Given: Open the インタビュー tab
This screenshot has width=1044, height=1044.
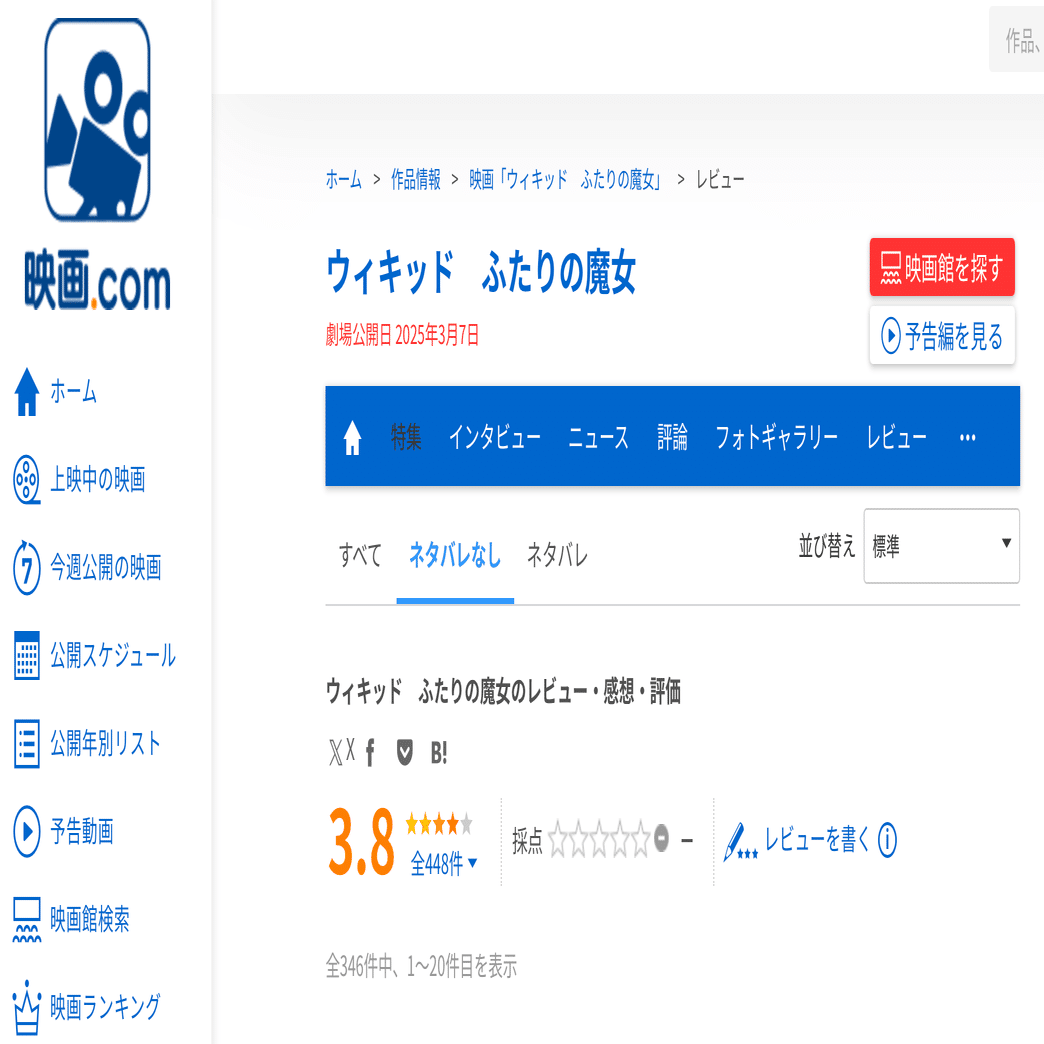Looking at the screenshot, I should 495,437.
